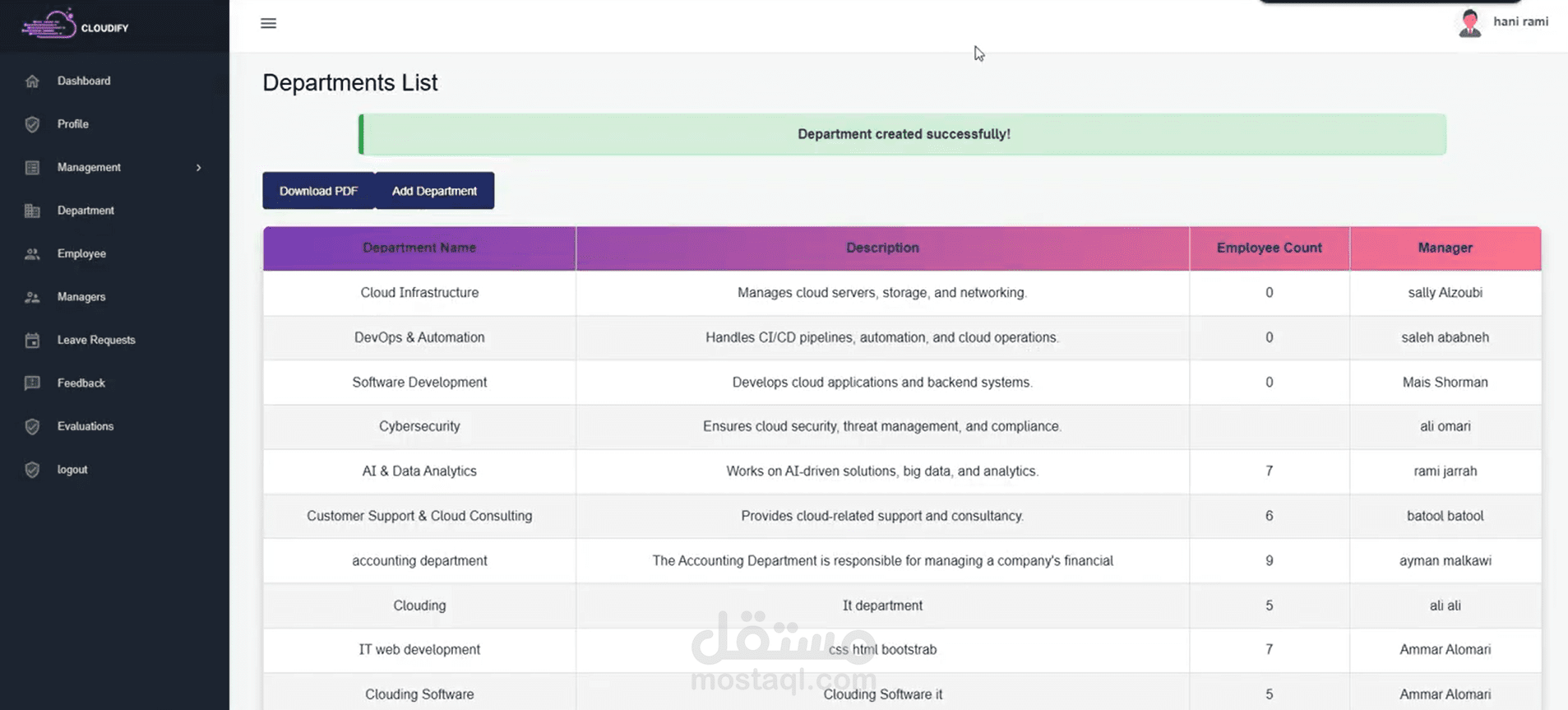The image size is (1568, 710).
Task: Select the AI & Data Analytics cell
Action: tap(419, 471)
